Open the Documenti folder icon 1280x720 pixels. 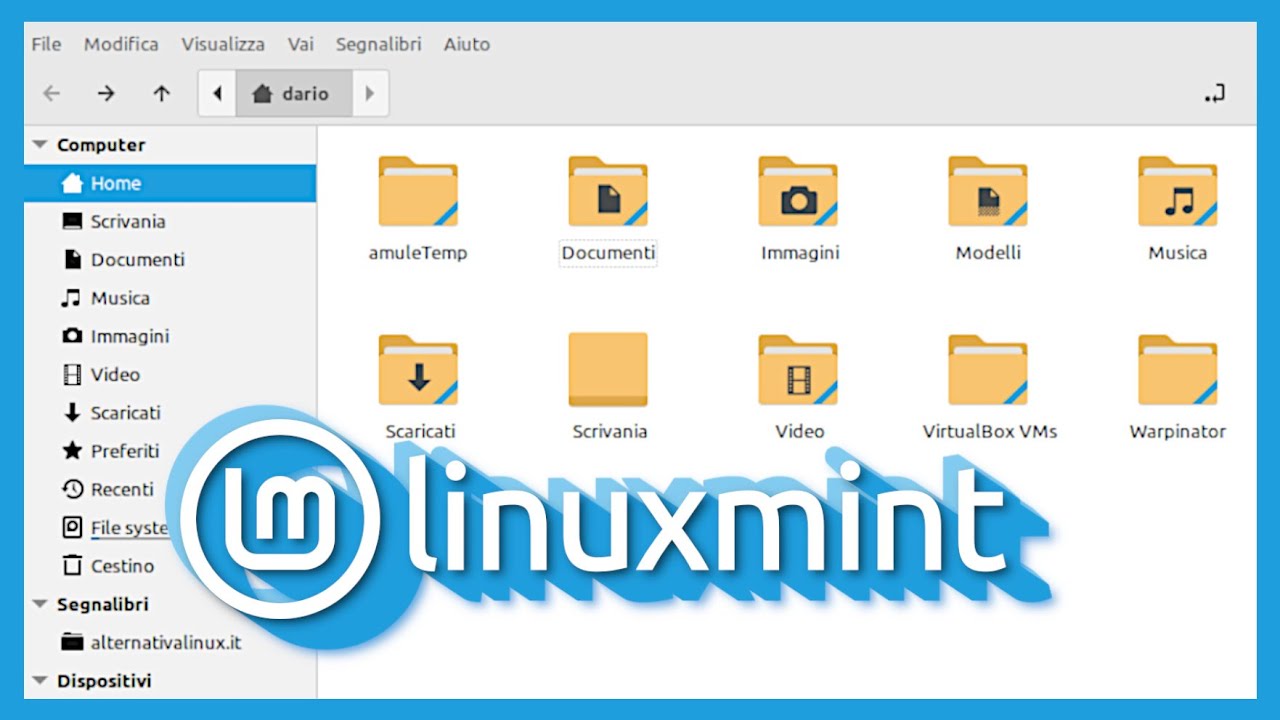608,192
